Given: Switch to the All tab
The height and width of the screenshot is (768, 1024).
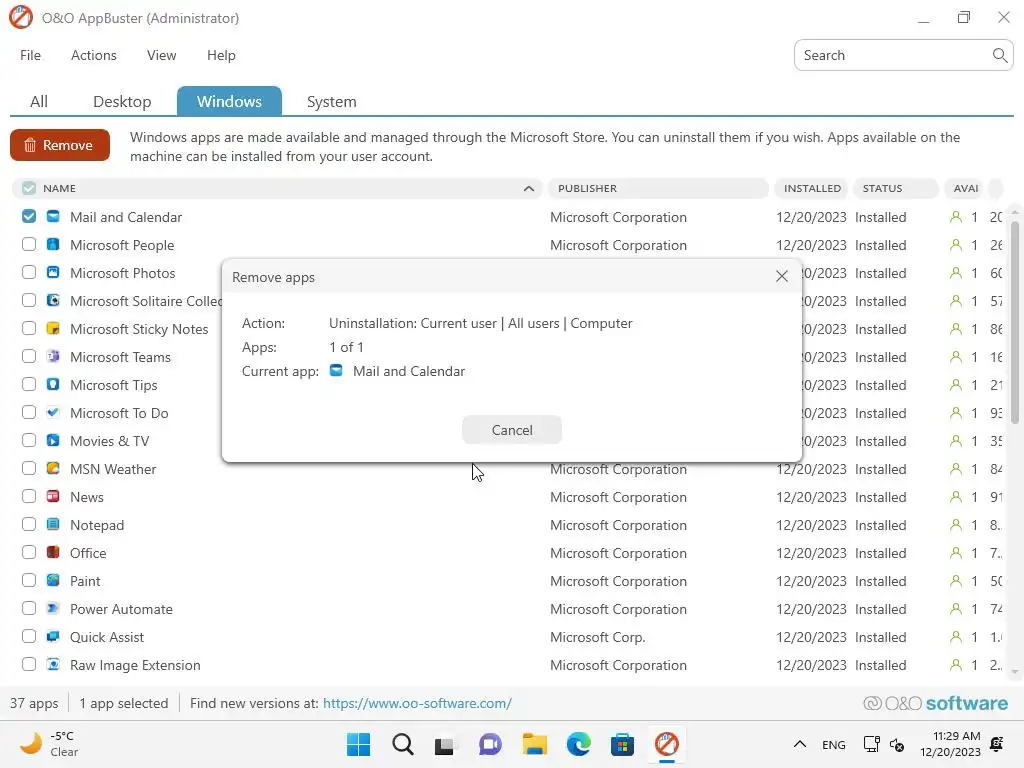Looking at the screenshot, I should (39, 102).
